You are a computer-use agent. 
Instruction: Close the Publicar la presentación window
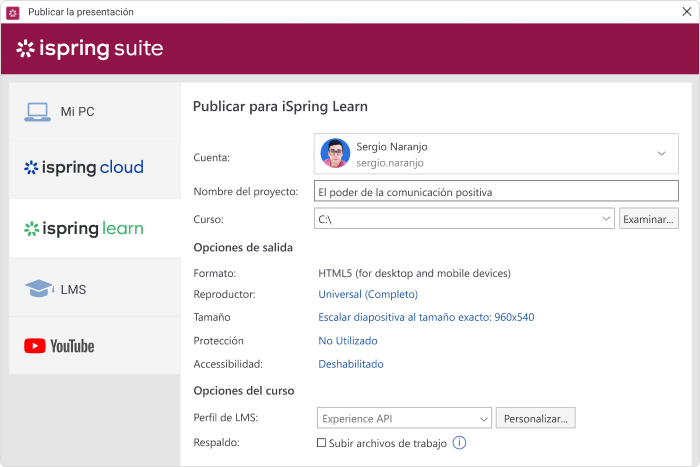point(687,12)
